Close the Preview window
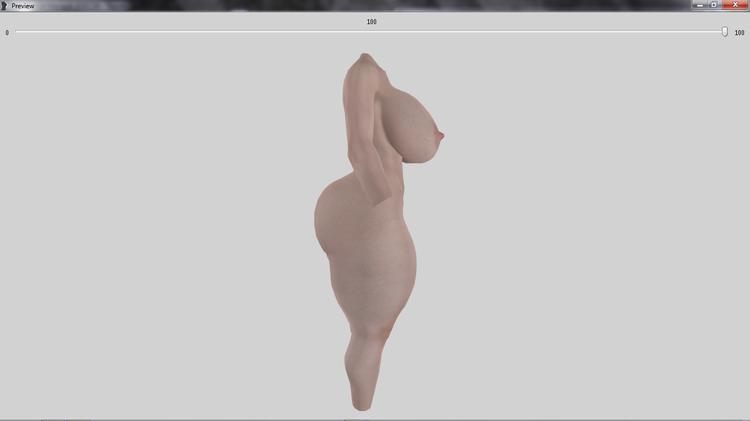This screenshot has width=750, height=421. point(735,5)
